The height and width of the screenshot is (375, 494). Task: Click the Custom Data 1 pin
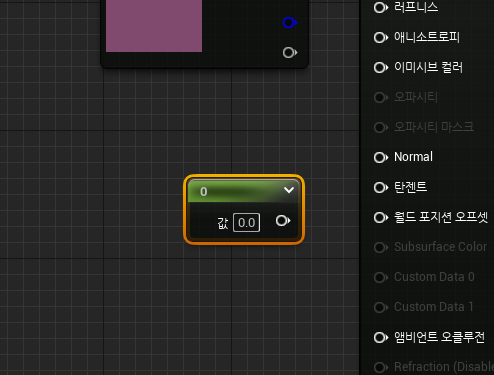click(x=381, y=307)
